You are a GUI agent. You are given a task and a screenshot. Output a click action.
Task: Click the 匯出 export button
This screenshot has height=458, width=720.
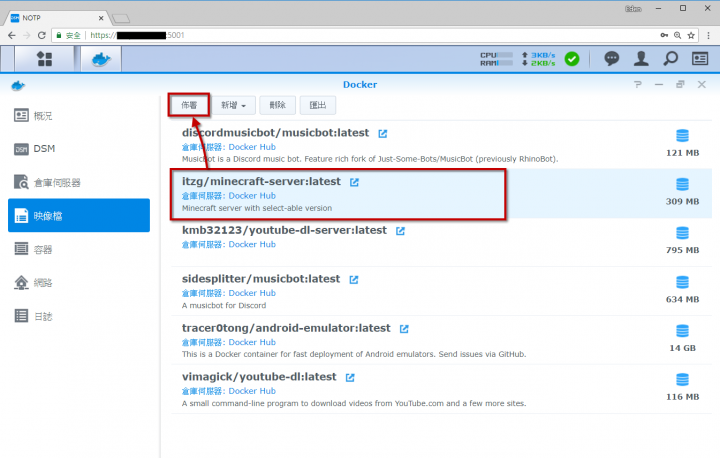click(x=318, y=105)
